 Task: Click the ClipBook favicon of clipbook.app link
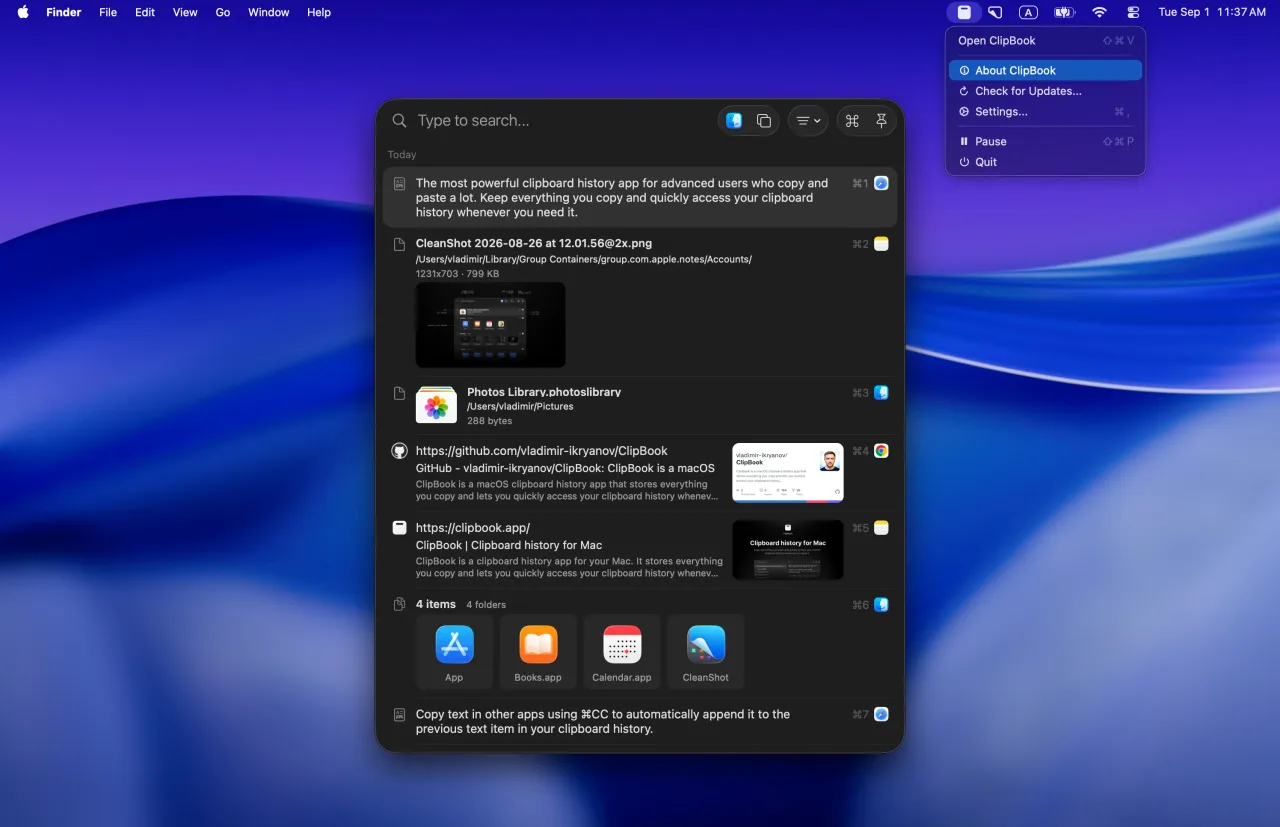399,527
